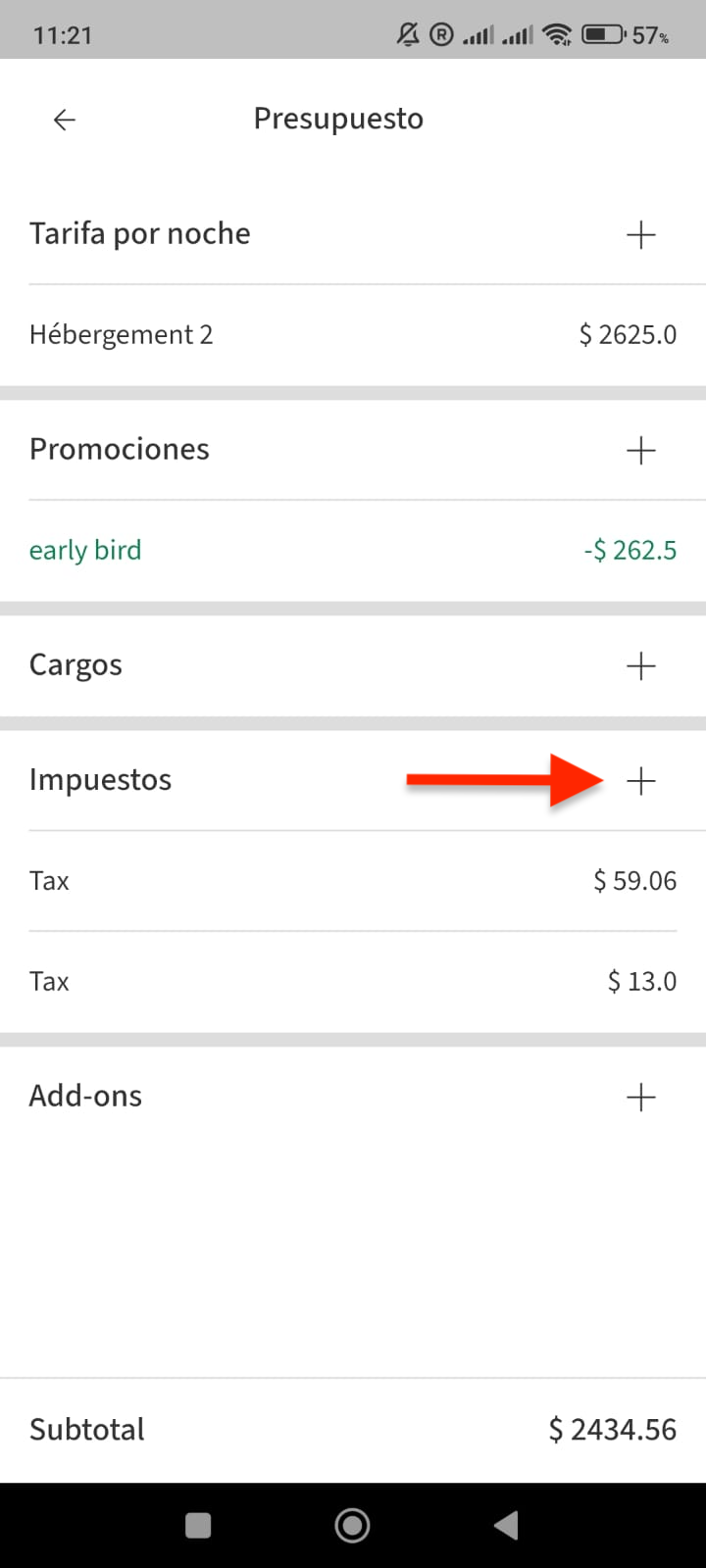Select the Tax row showing $ 59.06

[x=353, y=881]
